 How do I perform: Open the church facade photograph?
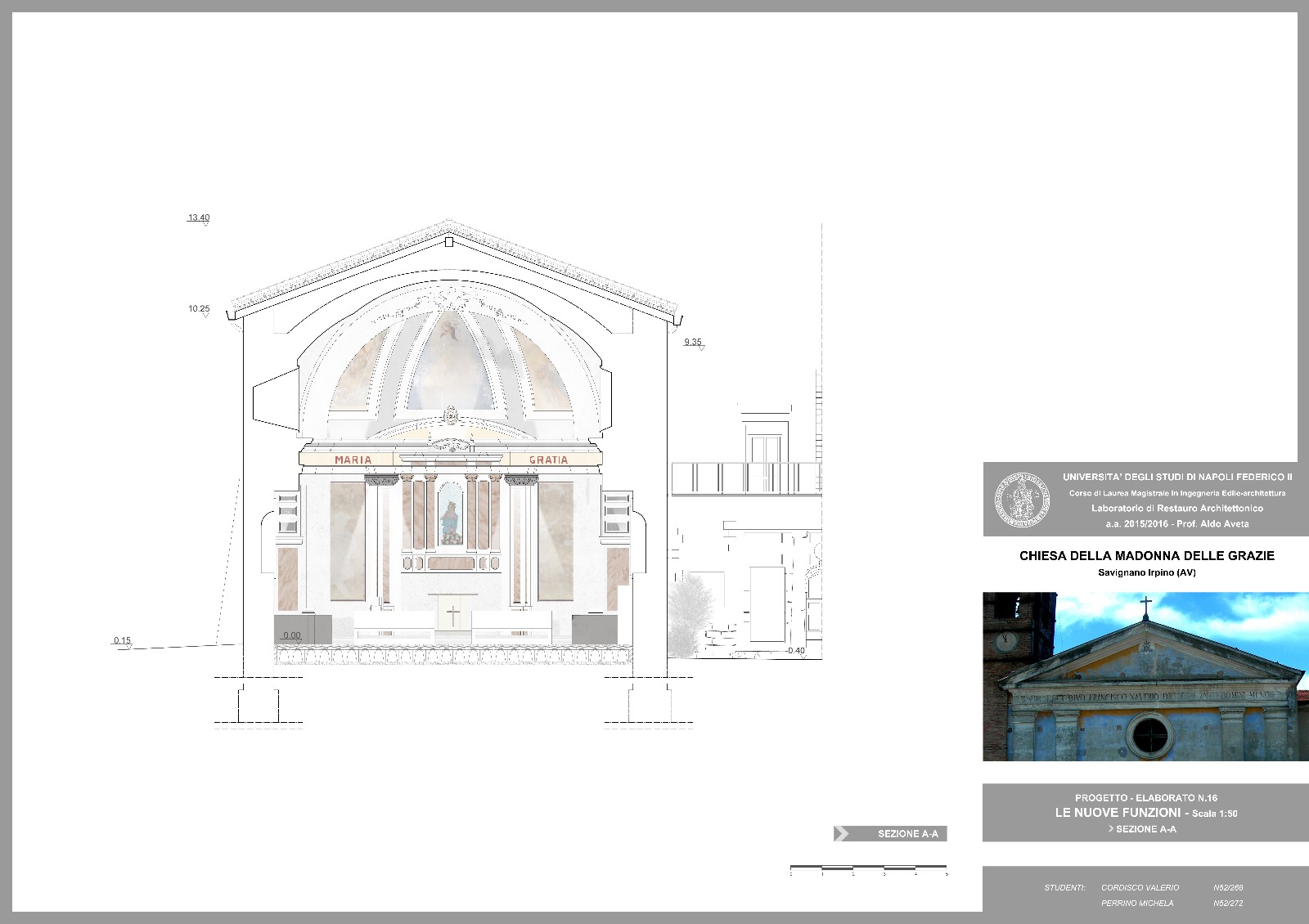click(x=1145, y=676)
